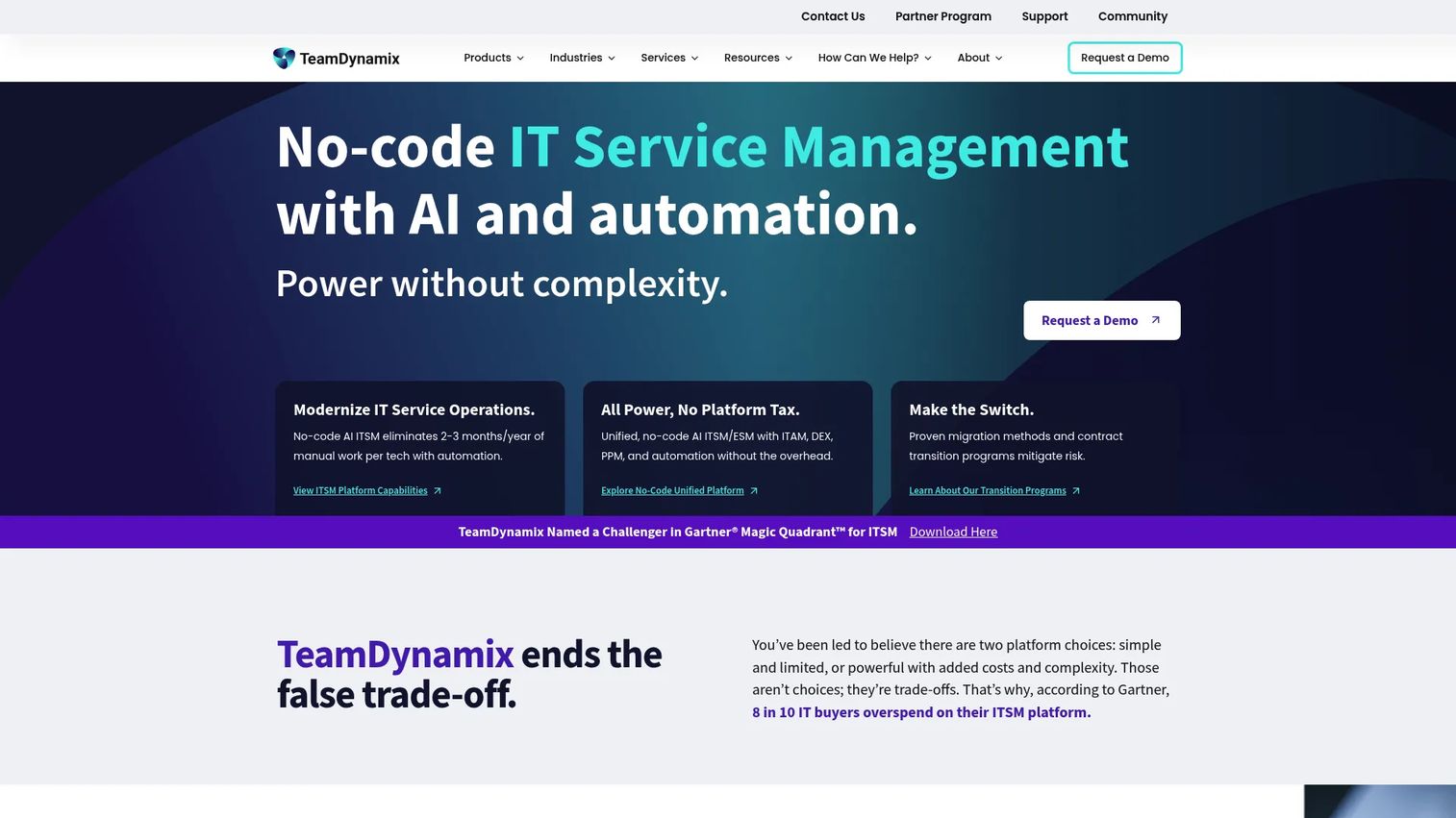Open Learn About Our Transition Programs link

click(x=988, y=490)
